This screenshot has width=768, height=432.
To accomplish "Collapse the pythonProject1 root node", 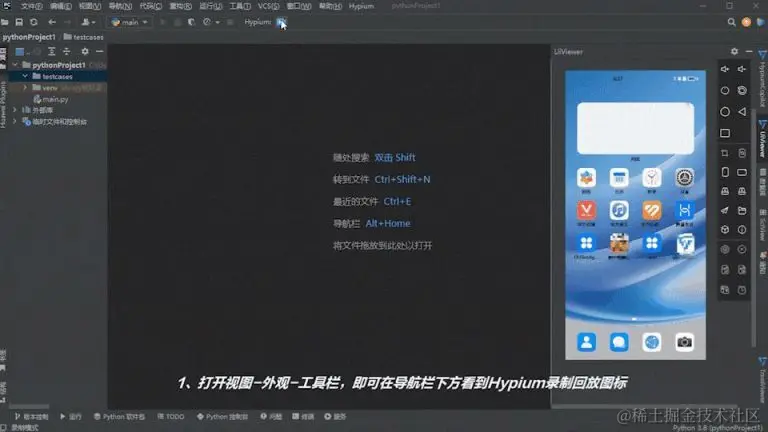I will pyautogui.click(x=15, y=65).
